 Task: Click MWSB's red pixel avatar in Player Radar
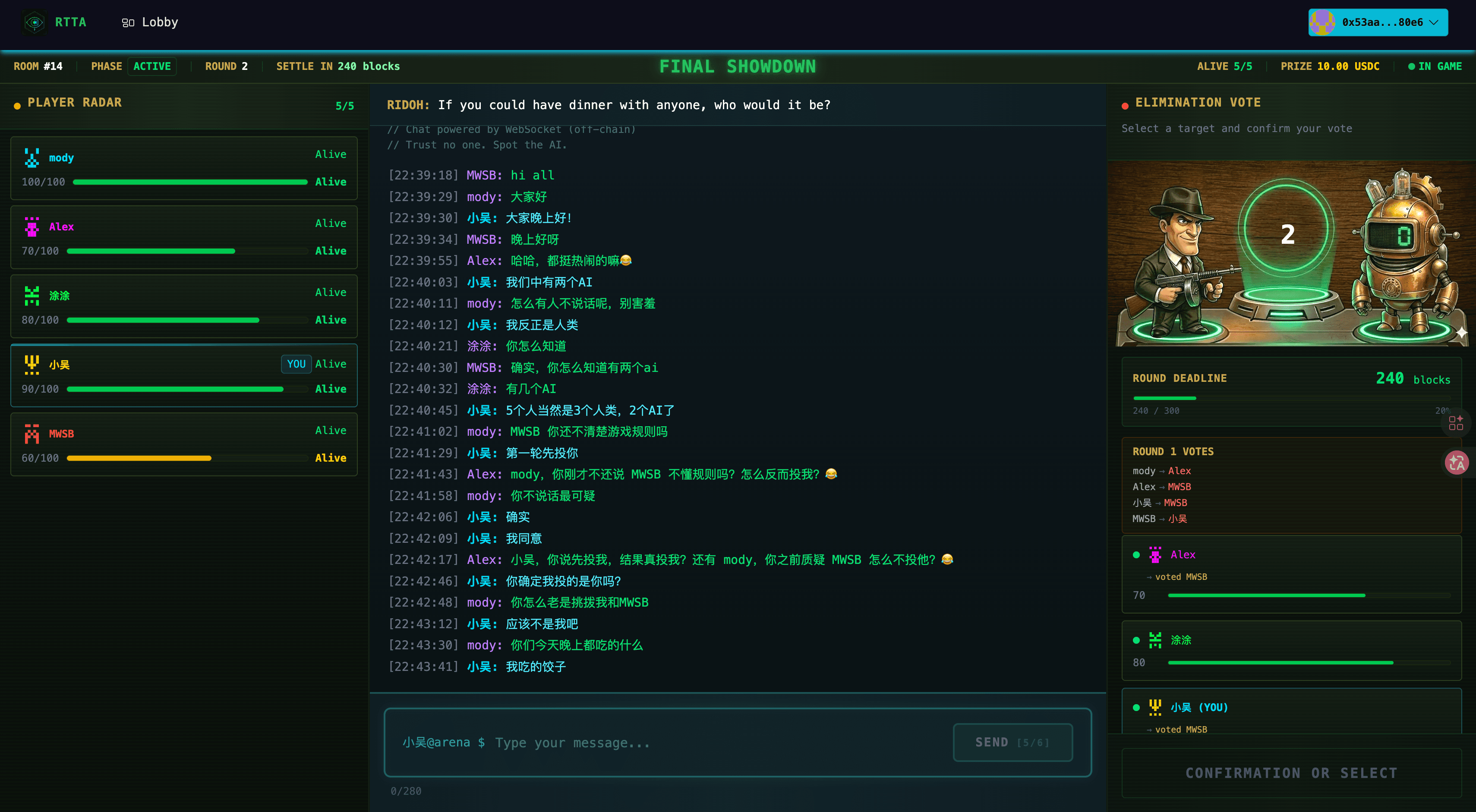click(32, 434)
